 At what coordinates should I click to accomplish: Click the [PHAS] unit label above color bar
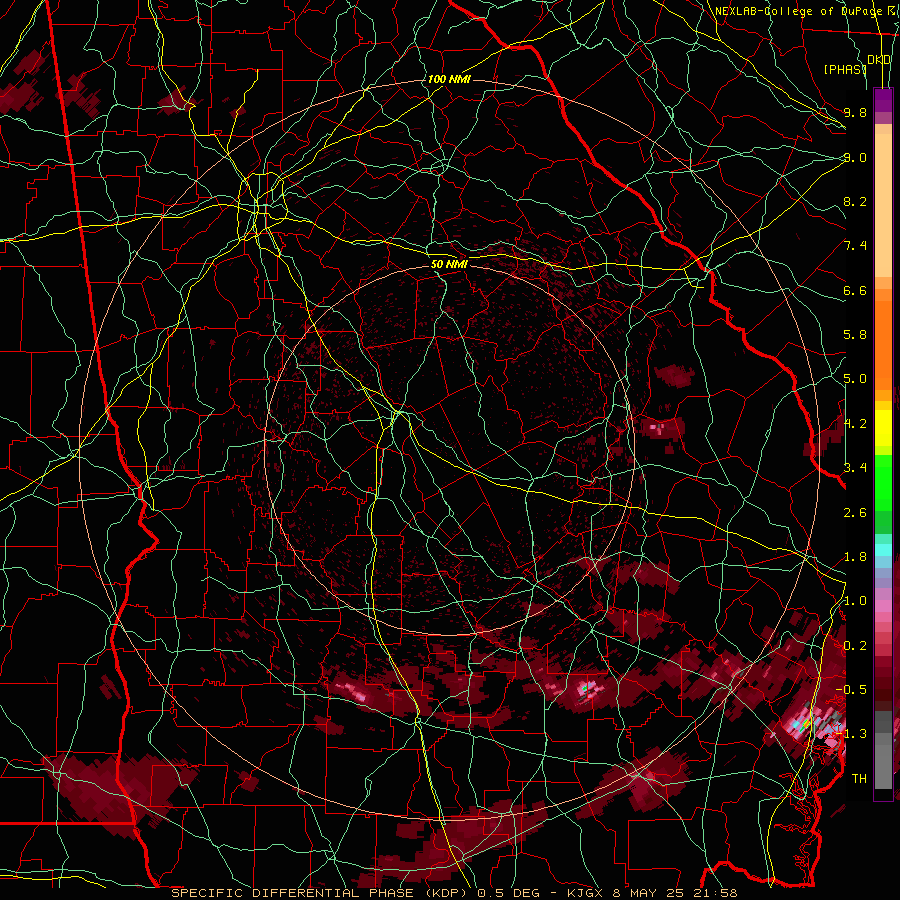845,69
